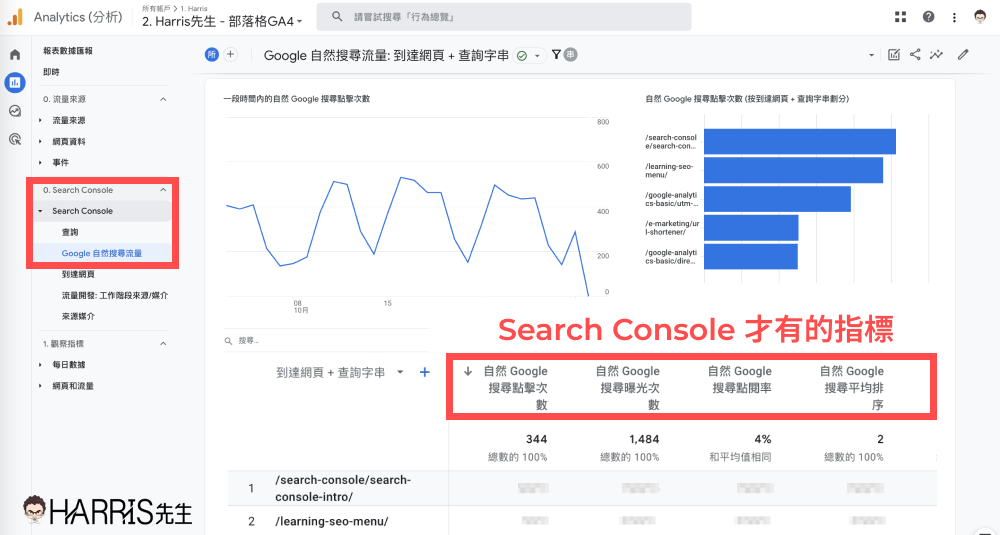Add a dimension with blue plus icon

tap(425, 372)
